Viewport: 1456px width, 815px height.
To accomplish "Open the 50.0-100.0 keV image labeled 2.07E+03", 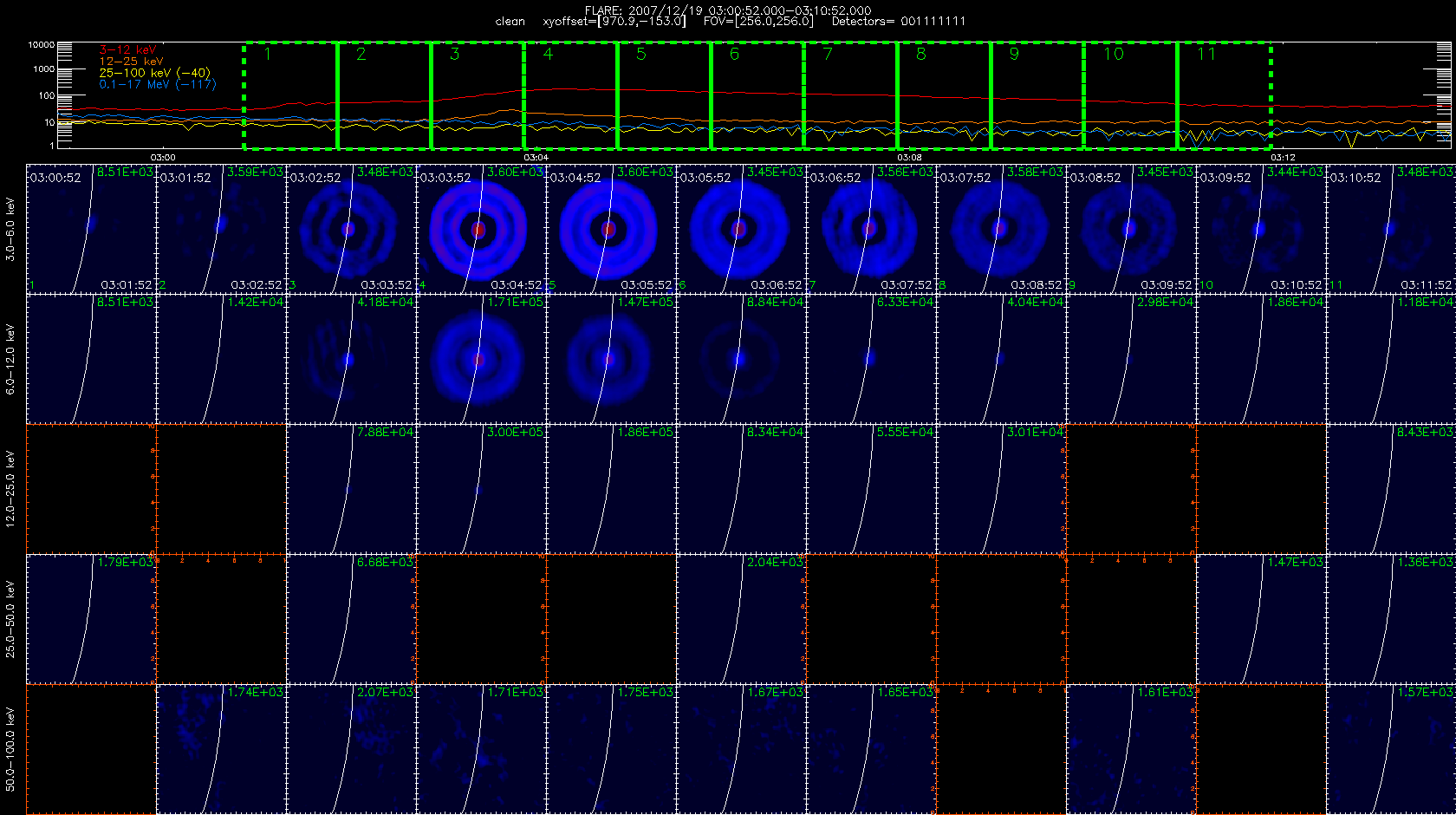I will click(x=351, y=749).
